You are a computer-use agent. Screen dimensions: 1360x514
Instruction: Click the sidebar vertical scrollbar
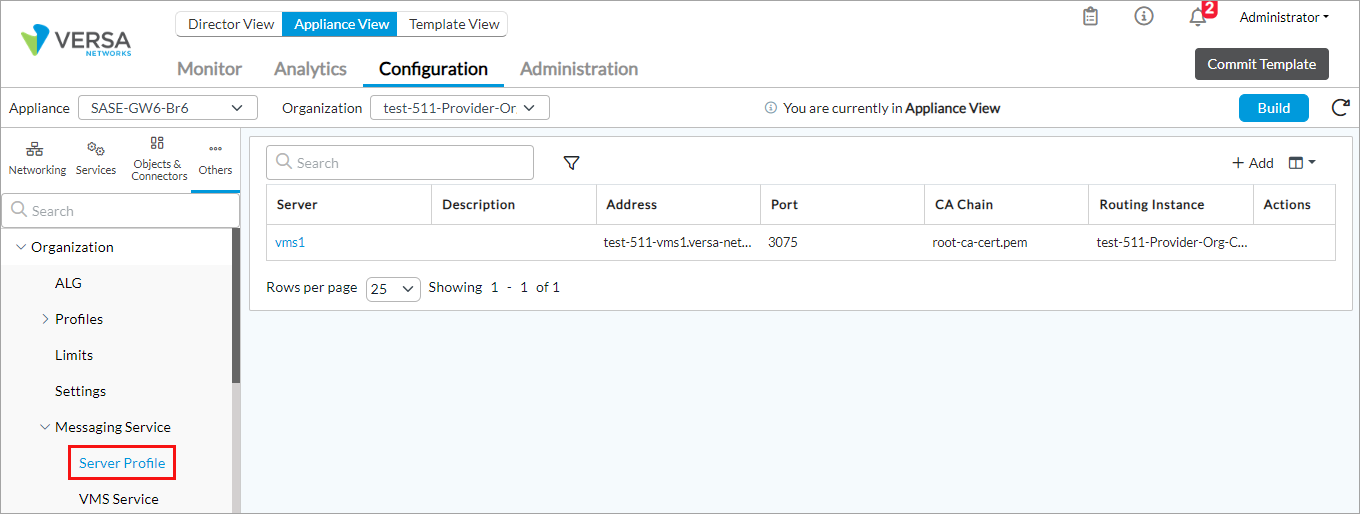coord(236,305)
